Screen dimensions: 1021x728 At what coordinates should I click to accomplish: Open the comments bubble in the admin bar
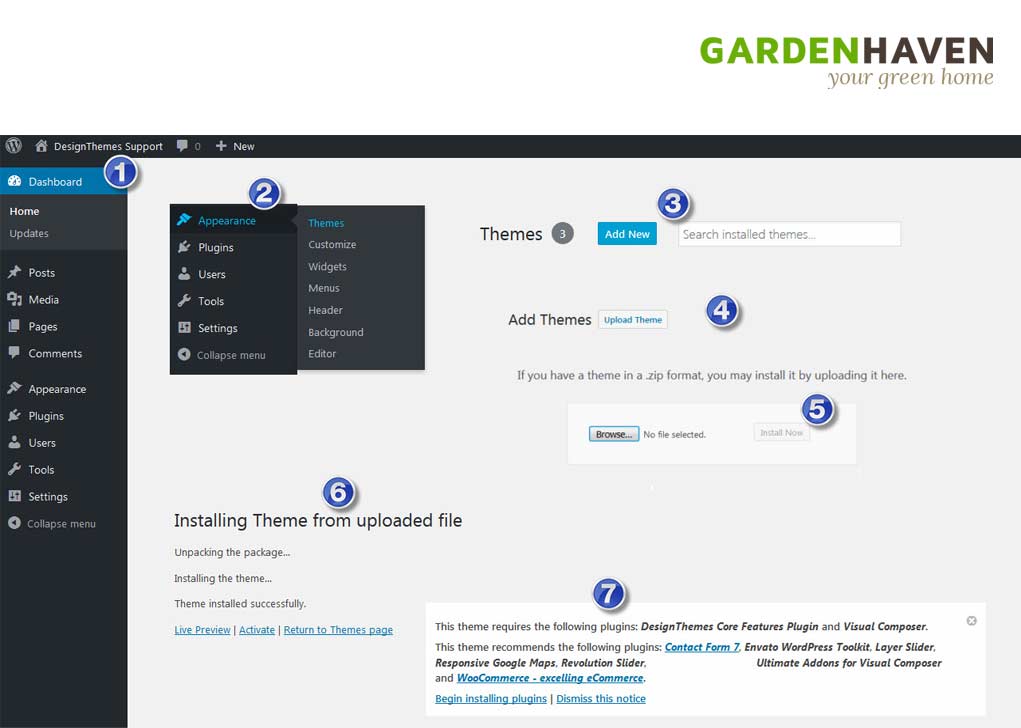click(182, 146)
